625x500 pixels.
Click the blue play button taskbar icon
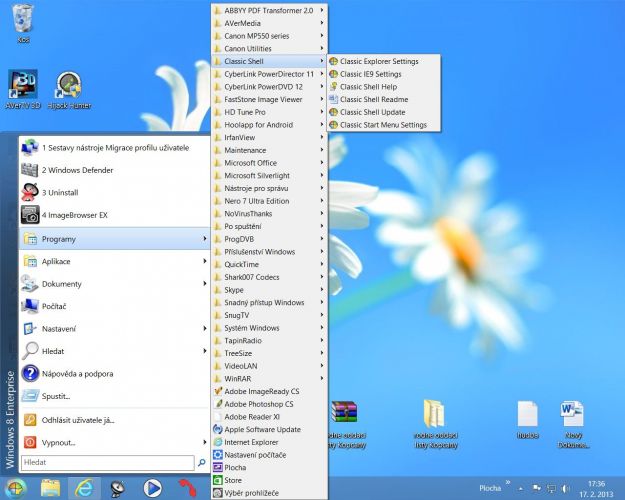pyautogui.click(x=152, y=488)
